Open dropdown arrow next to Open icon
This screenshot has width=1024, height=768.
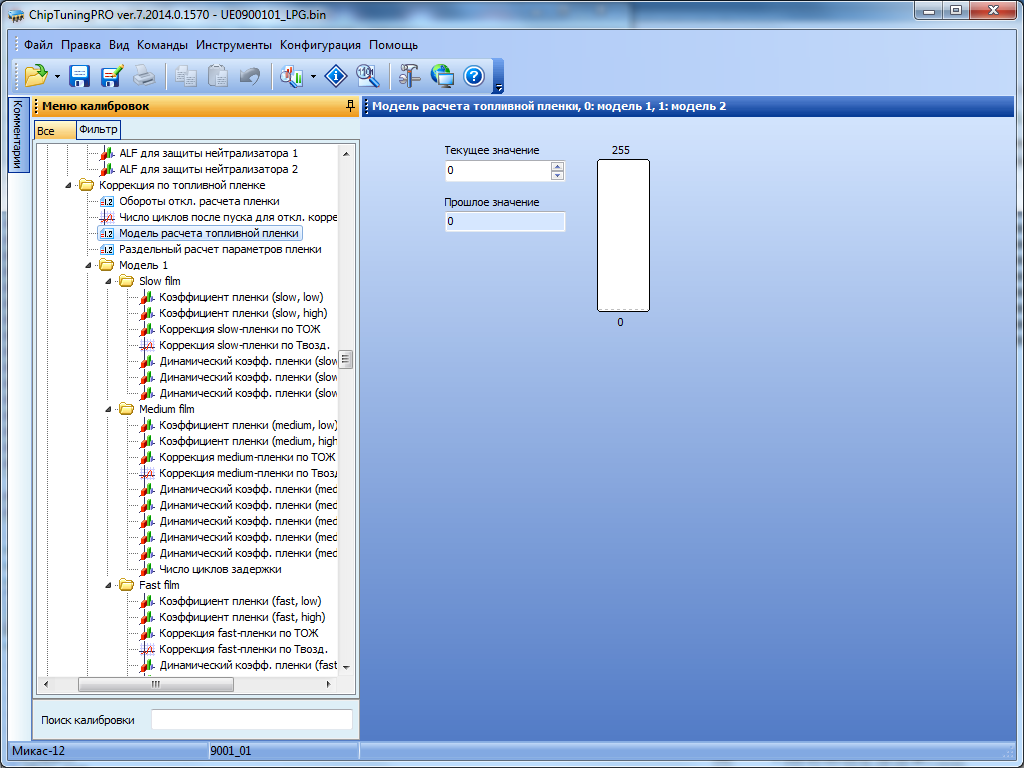pyautogui.click(x=58, y=76)
